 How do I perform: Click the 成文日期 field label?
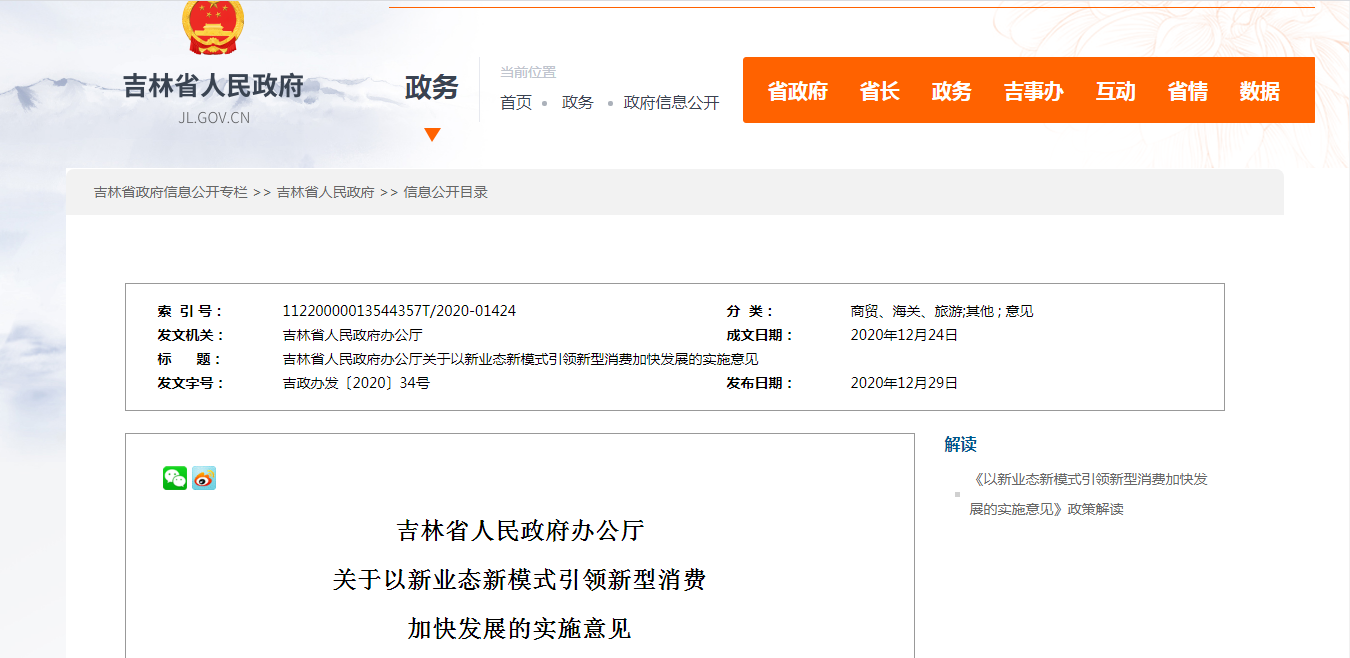(x=760, y=335)
